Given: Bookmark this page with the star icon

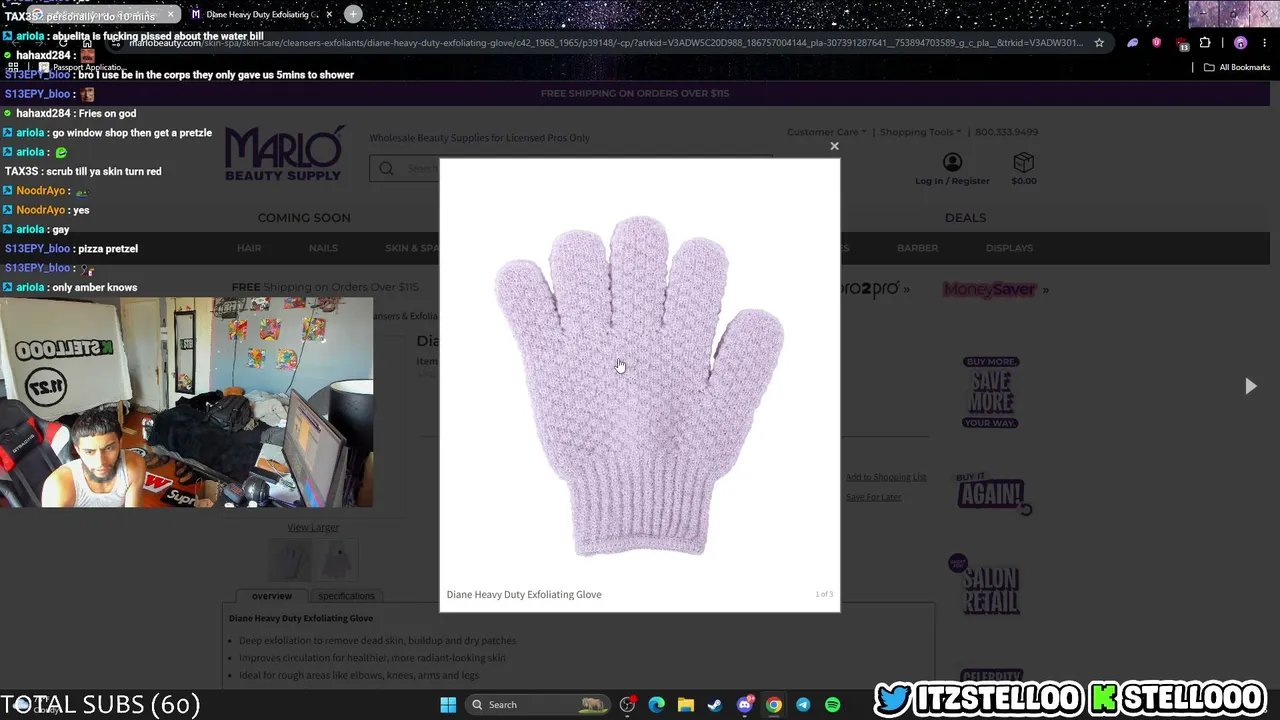Looking at the screenshot, I should click(x=1099, y=43).
